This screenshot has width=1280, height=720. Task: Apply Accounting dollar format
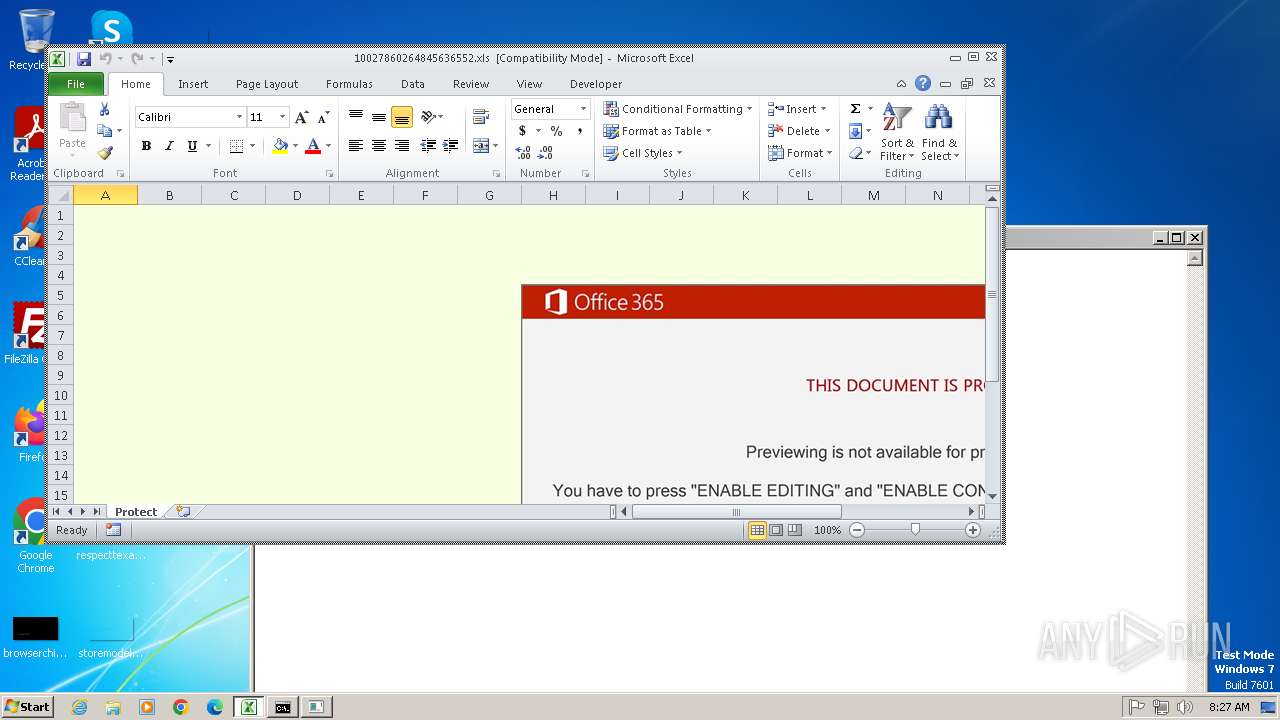pos(522,131)
